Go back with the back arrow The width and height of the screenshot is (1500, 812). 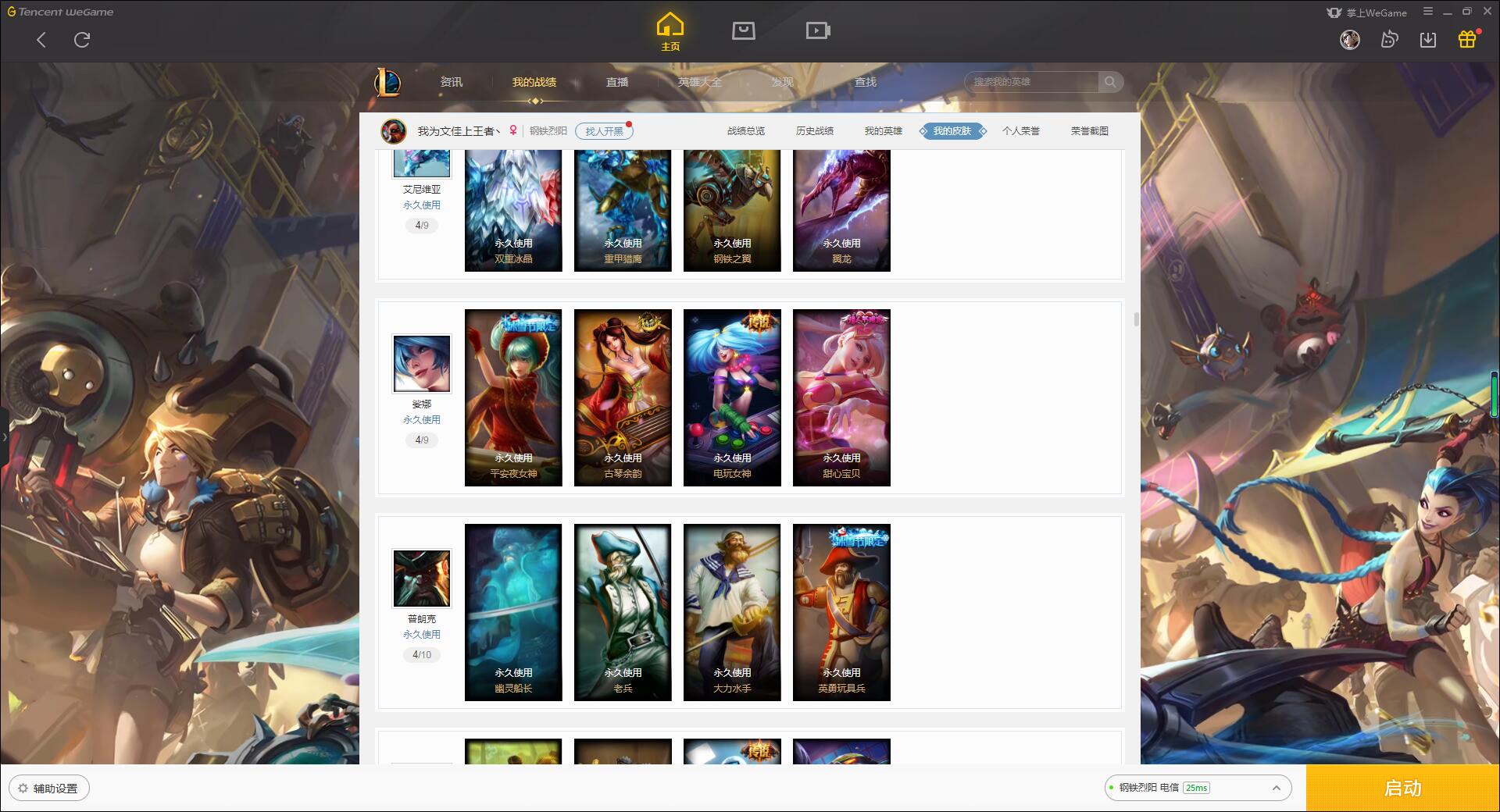(x=41, y=40)
